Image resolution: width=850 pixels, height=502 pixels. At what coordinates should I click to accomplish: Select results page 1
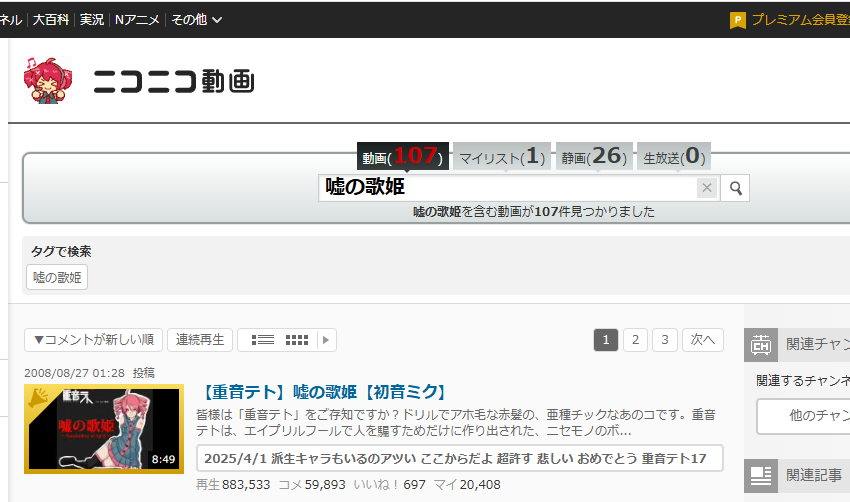point(606,340)
